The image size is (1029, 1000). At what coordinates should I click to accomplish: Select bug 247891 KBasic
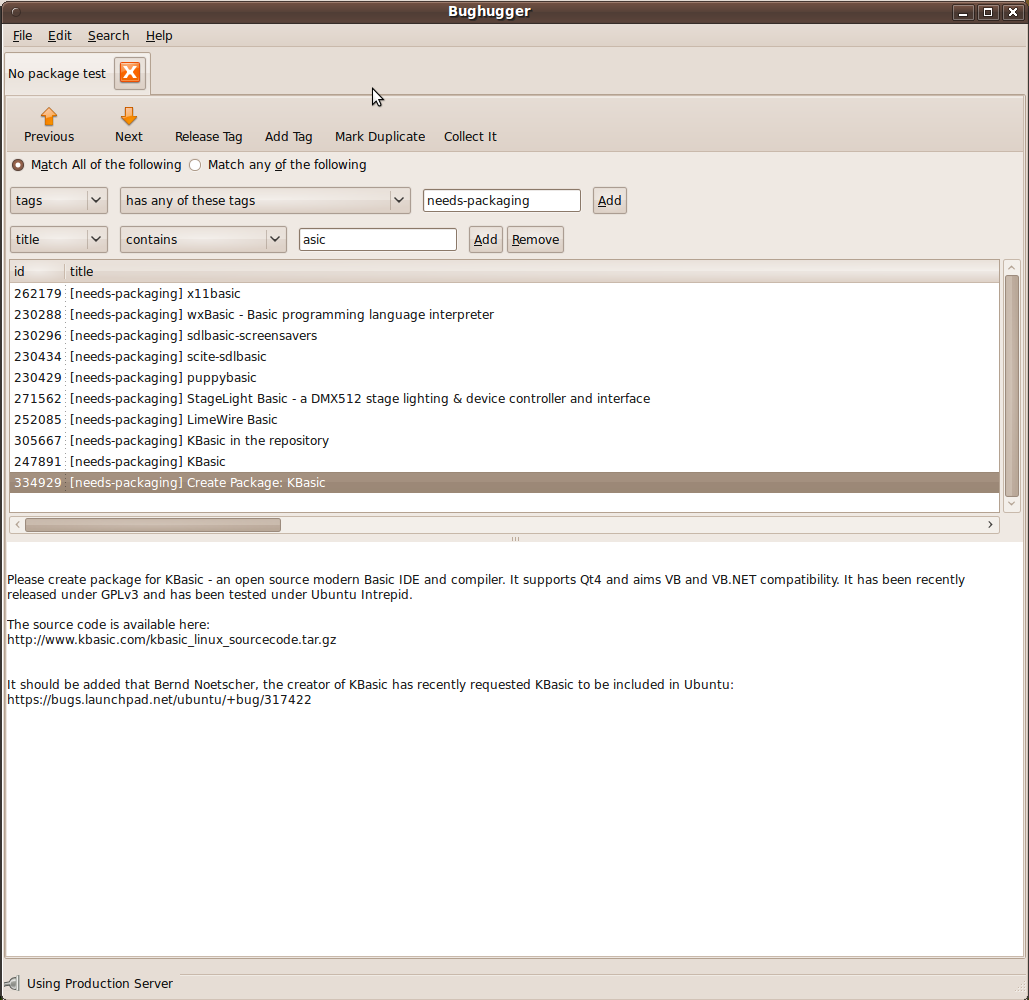[x=505, y=461]
